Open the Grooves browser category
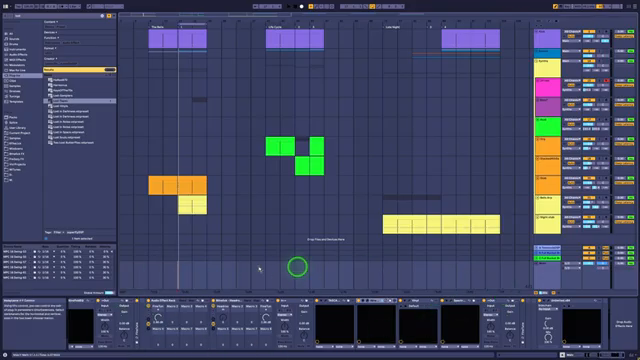 click(15, 91)
